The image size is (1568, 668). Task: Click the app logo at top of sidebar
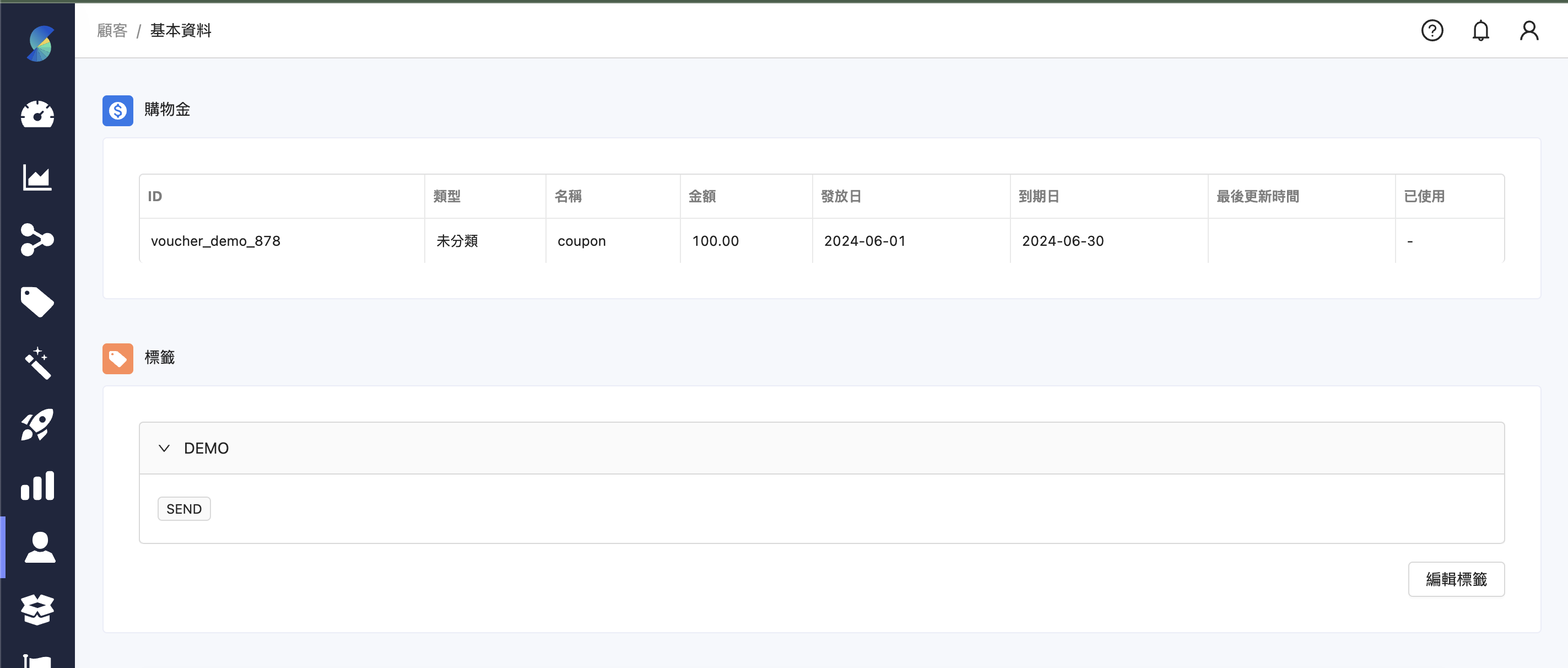click(40, 43)
